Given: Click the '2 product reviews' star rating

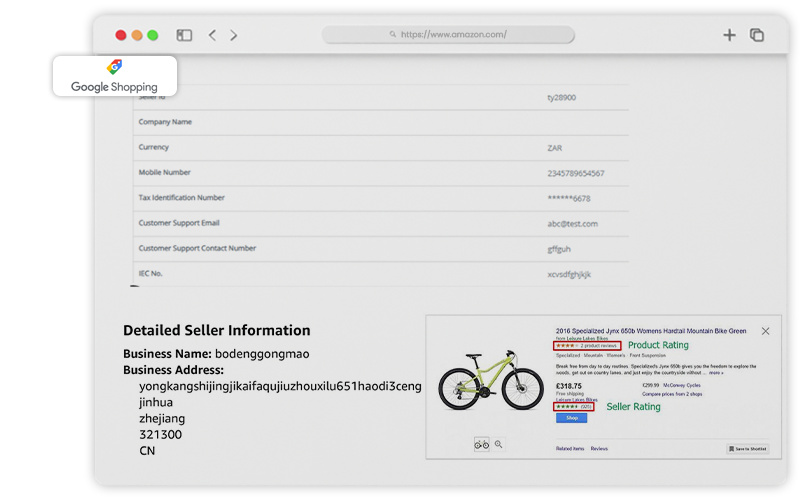Looking at the screenshot, I should pyautogui.click(x=587, y=345).
